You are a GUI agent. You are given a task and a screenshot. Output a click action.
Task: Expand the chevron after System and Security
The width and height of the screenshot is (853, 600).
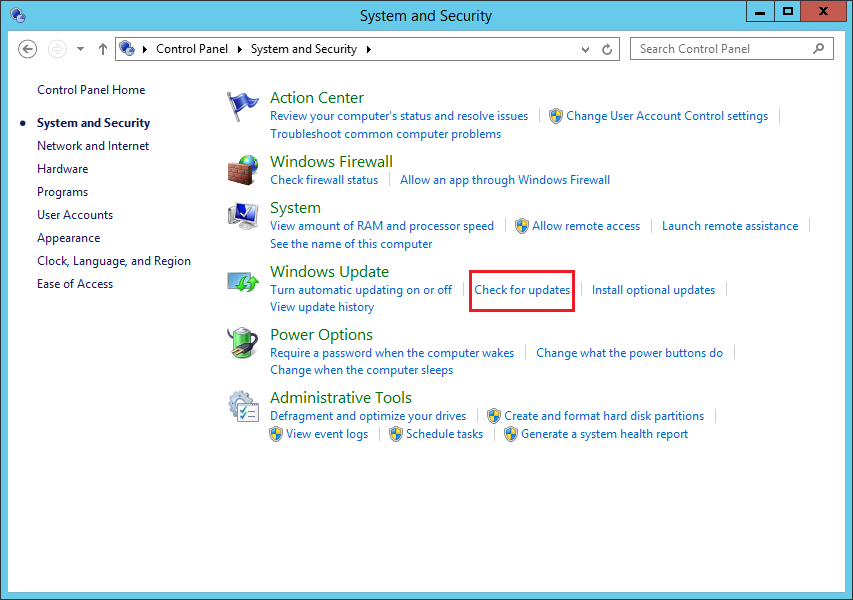pyautogui.click(x=368, y=49)
